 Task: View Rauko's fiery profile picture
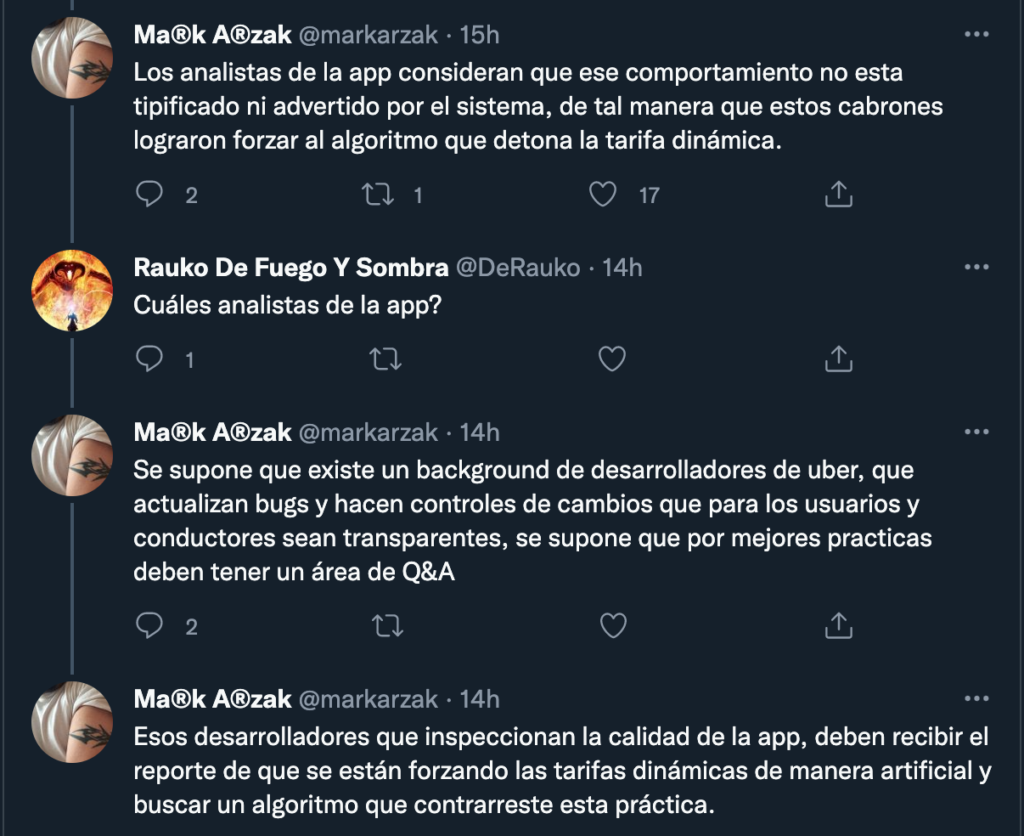[71, 290]
